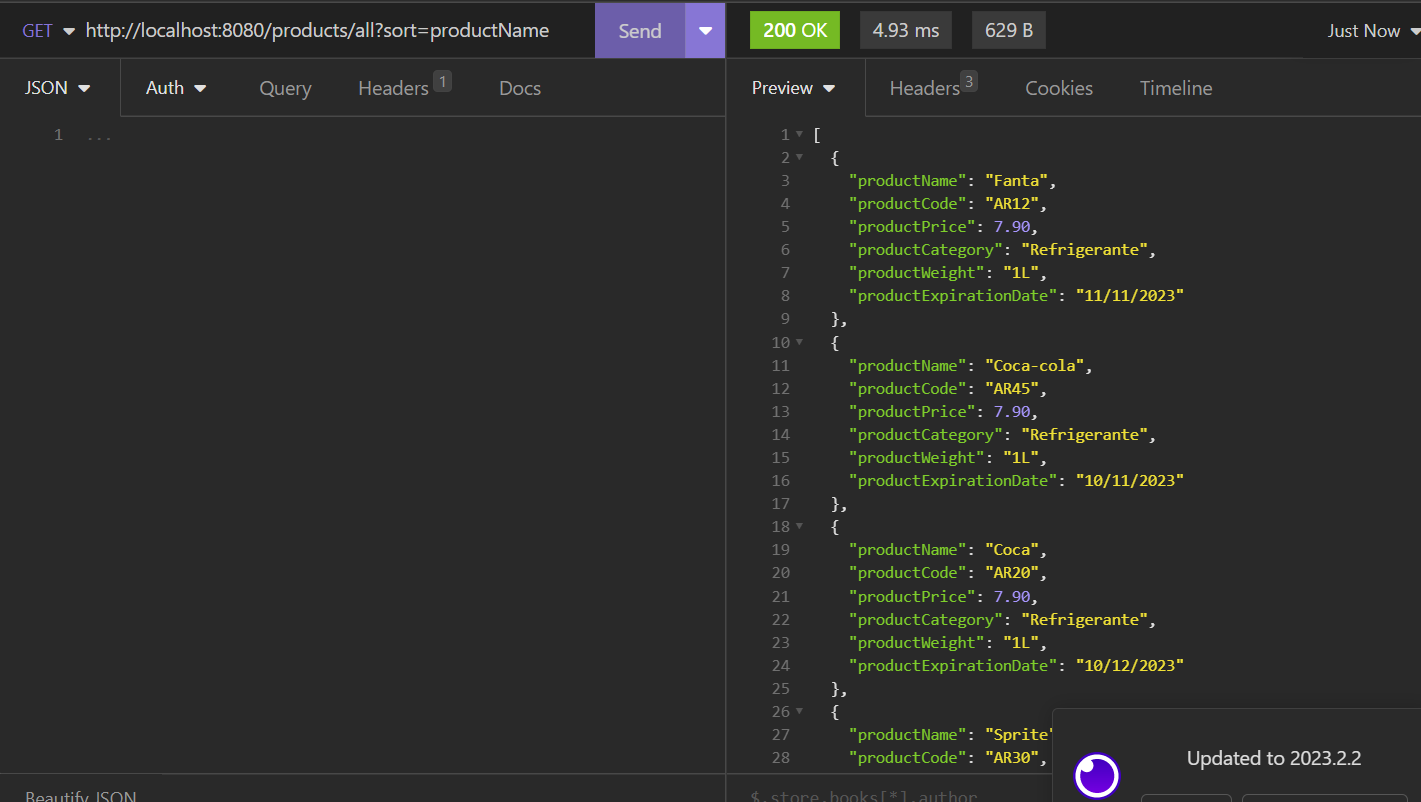The height and width of the screenshot is (802, 1421).
Task: Click "Refrigerante" on line 22
Action: point(1084,620)
